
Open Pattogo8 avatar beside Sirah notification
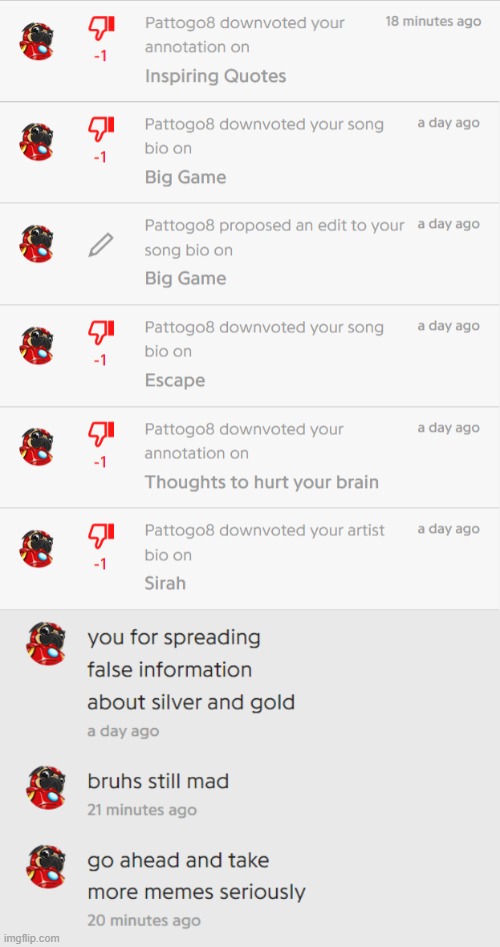[x=37, y=549]
